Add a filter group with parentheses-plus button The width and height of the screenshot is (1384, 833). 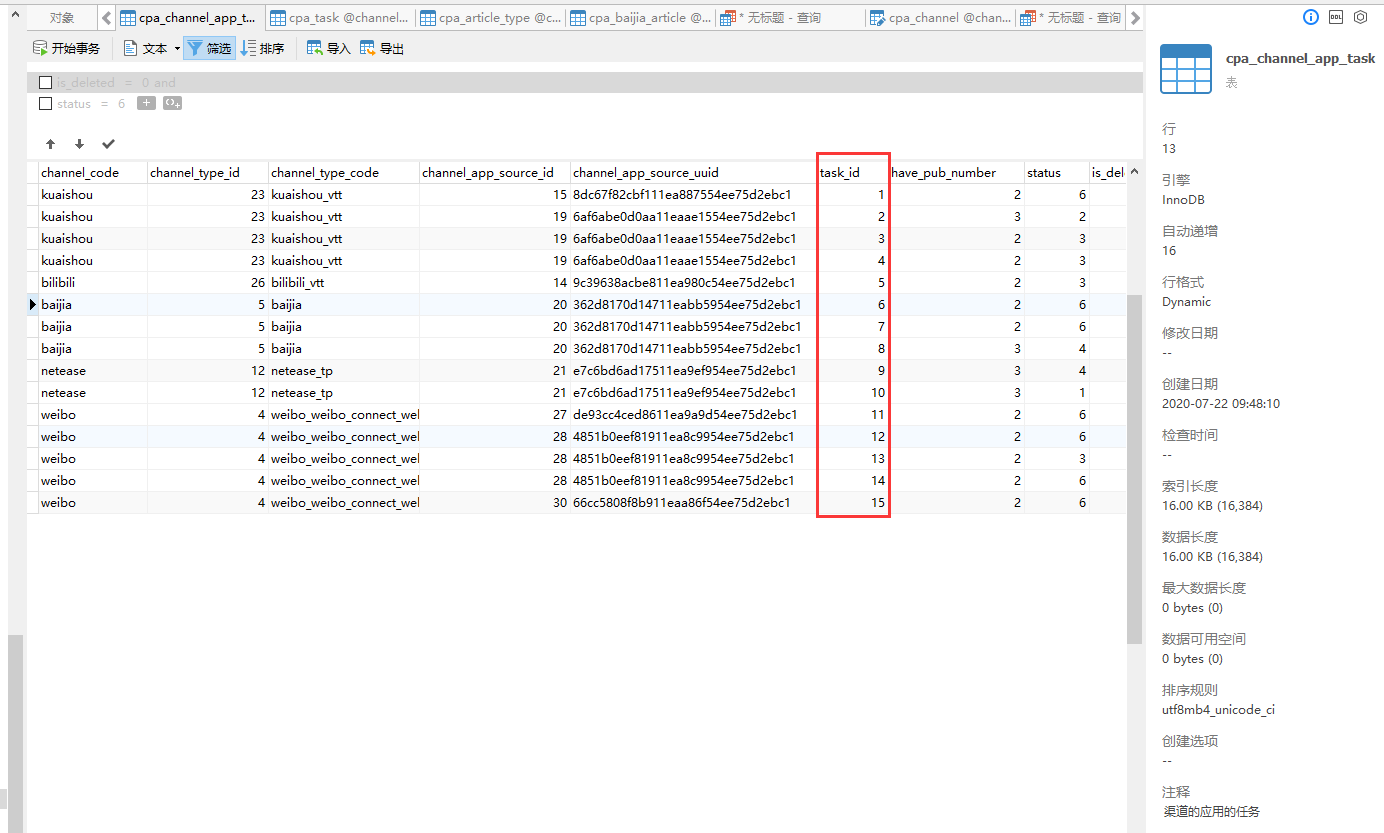click(x=172, y=103)
